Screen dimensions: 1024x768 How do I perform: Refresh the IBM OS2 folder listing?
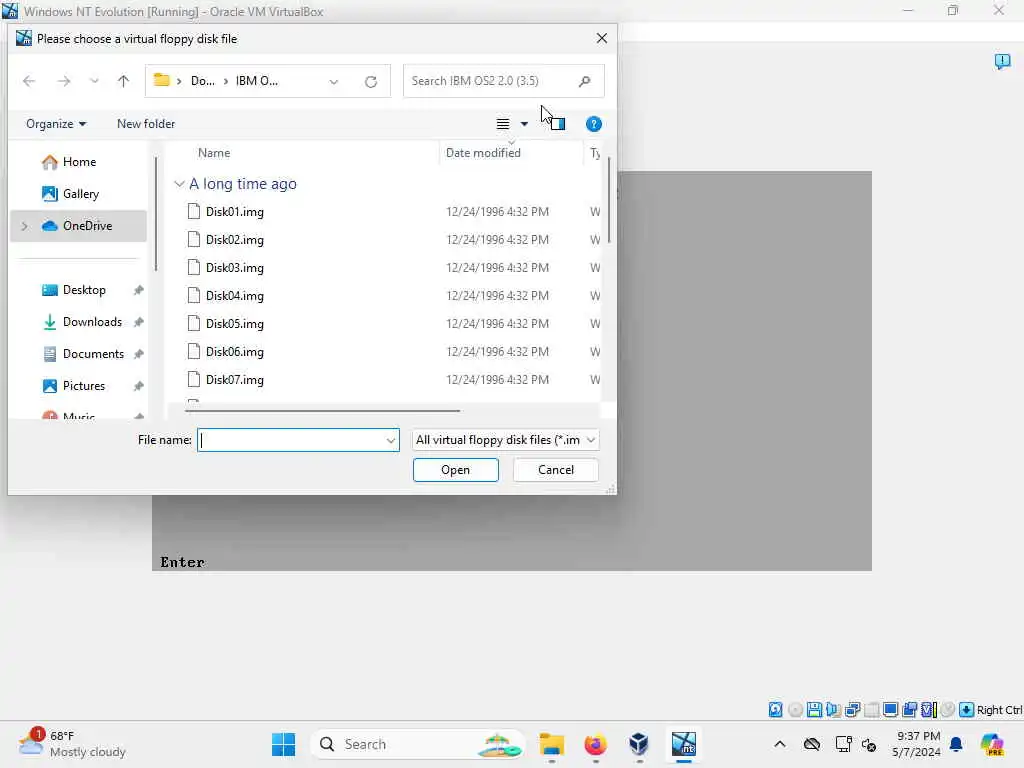coord(371,82)
